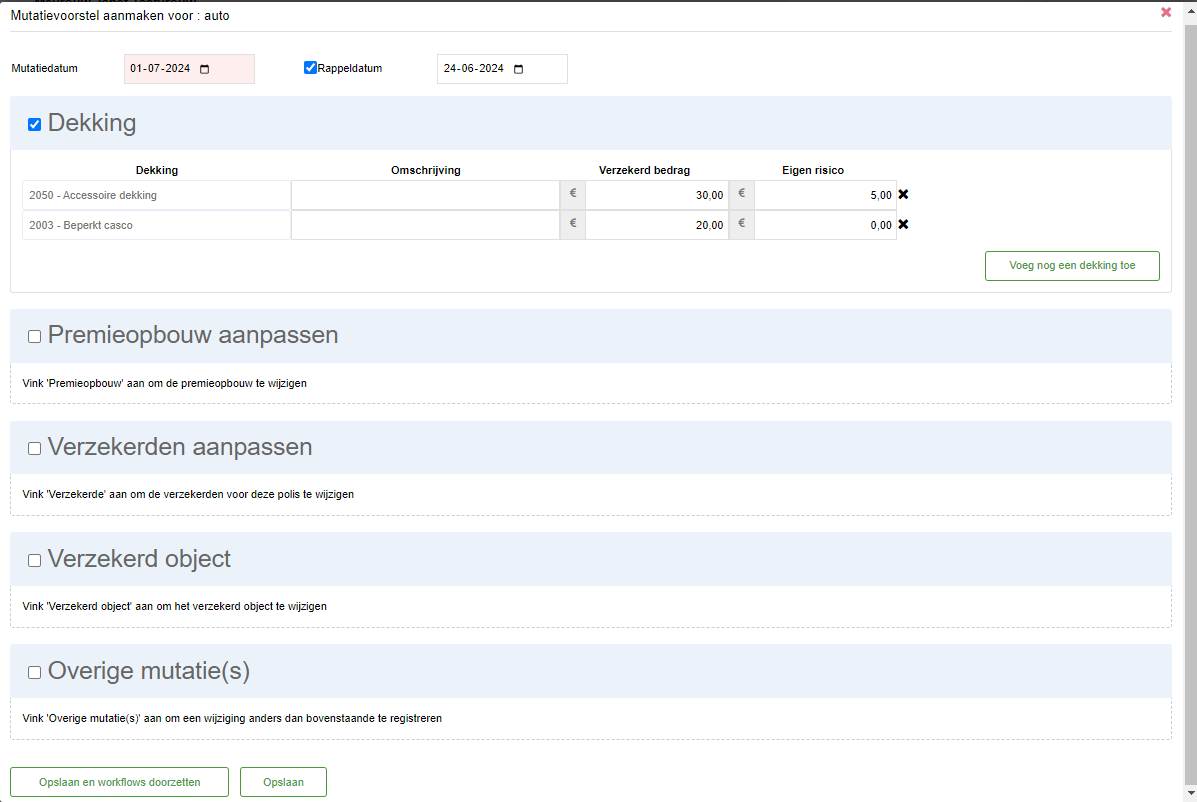The height and width of the screenshot is (802, 1197).
Task: Close the Mutatievoorstel dialog with red X
Action: coord(1166,12)
